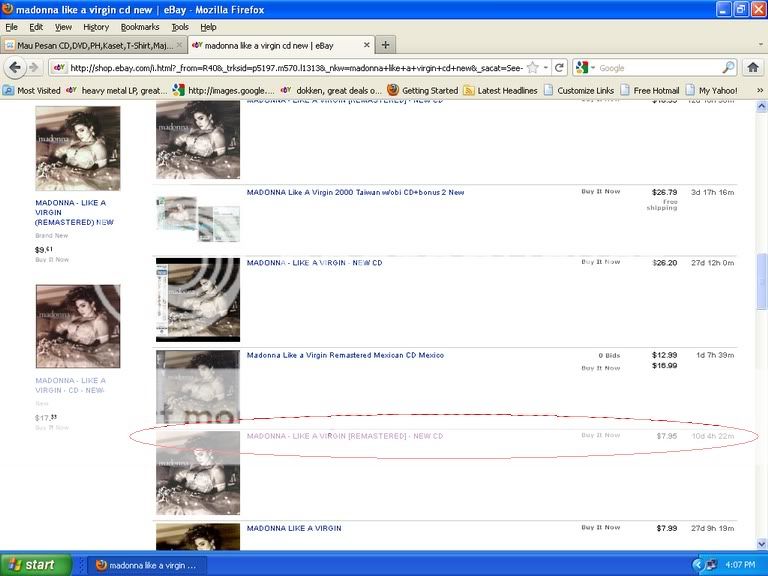Click the $26.20 NEW CD listing thumbnail
This screenshot has width=768, height=576.
pyautogui.click(x=198, y=300)
